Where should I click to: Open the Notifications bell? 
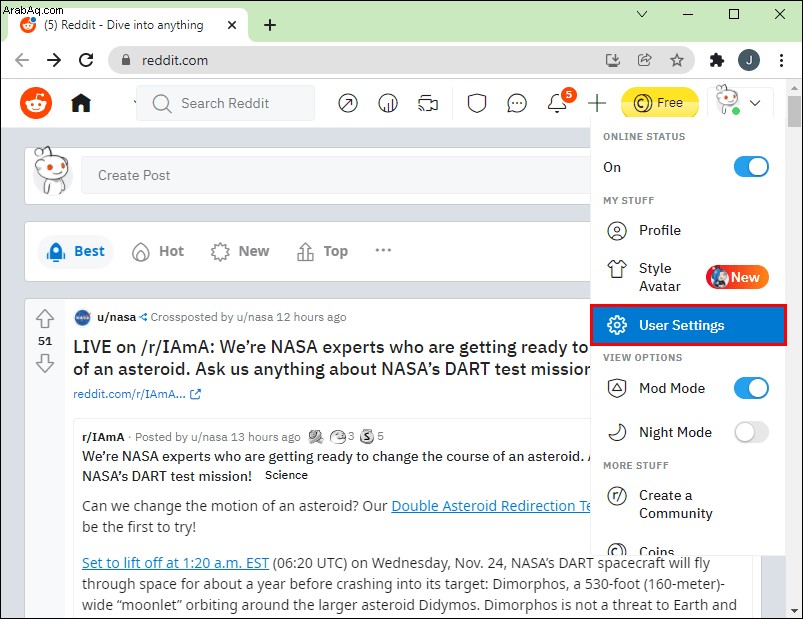557,103
